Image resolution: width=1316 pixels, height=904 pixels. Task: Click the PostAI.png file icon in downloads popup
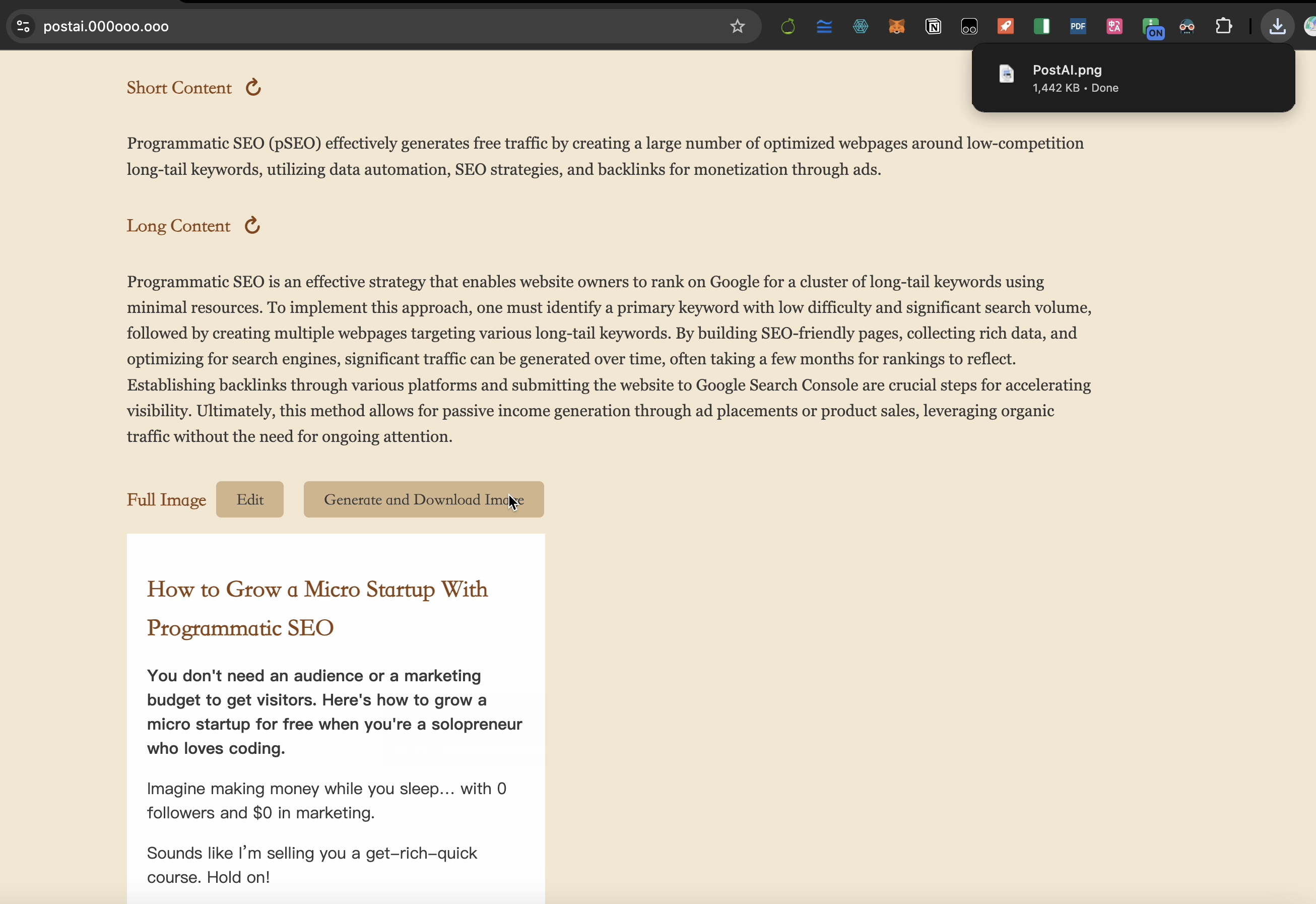click(x=1006, y=74)
